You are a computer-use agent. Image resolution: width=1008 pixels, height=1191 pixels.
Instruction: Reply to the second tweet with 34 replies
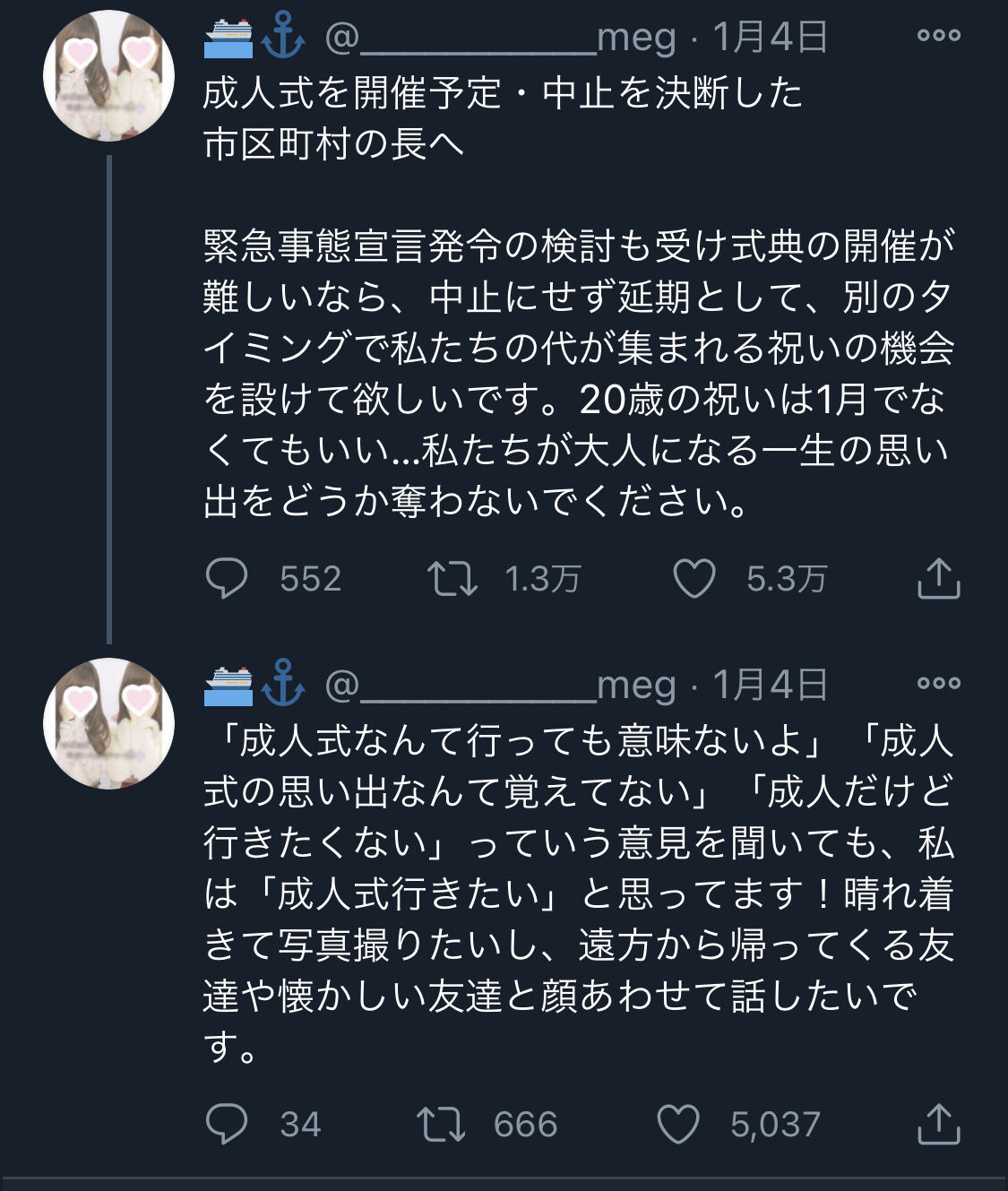pos(227,1124)
